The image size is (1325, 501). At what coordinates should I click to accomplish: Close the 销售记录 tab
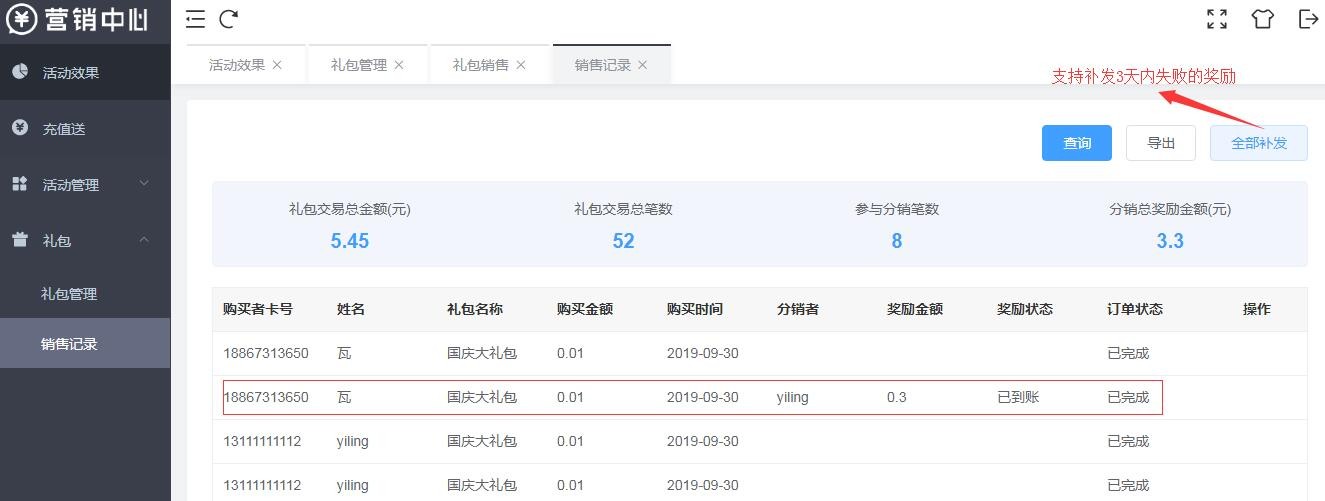(x=643, y=65)
